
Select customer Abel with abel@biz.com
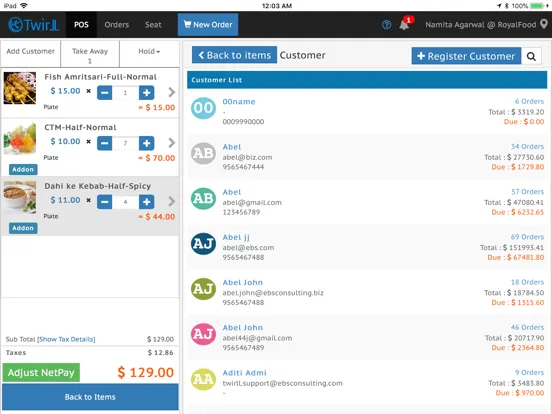tap(367, 157)
